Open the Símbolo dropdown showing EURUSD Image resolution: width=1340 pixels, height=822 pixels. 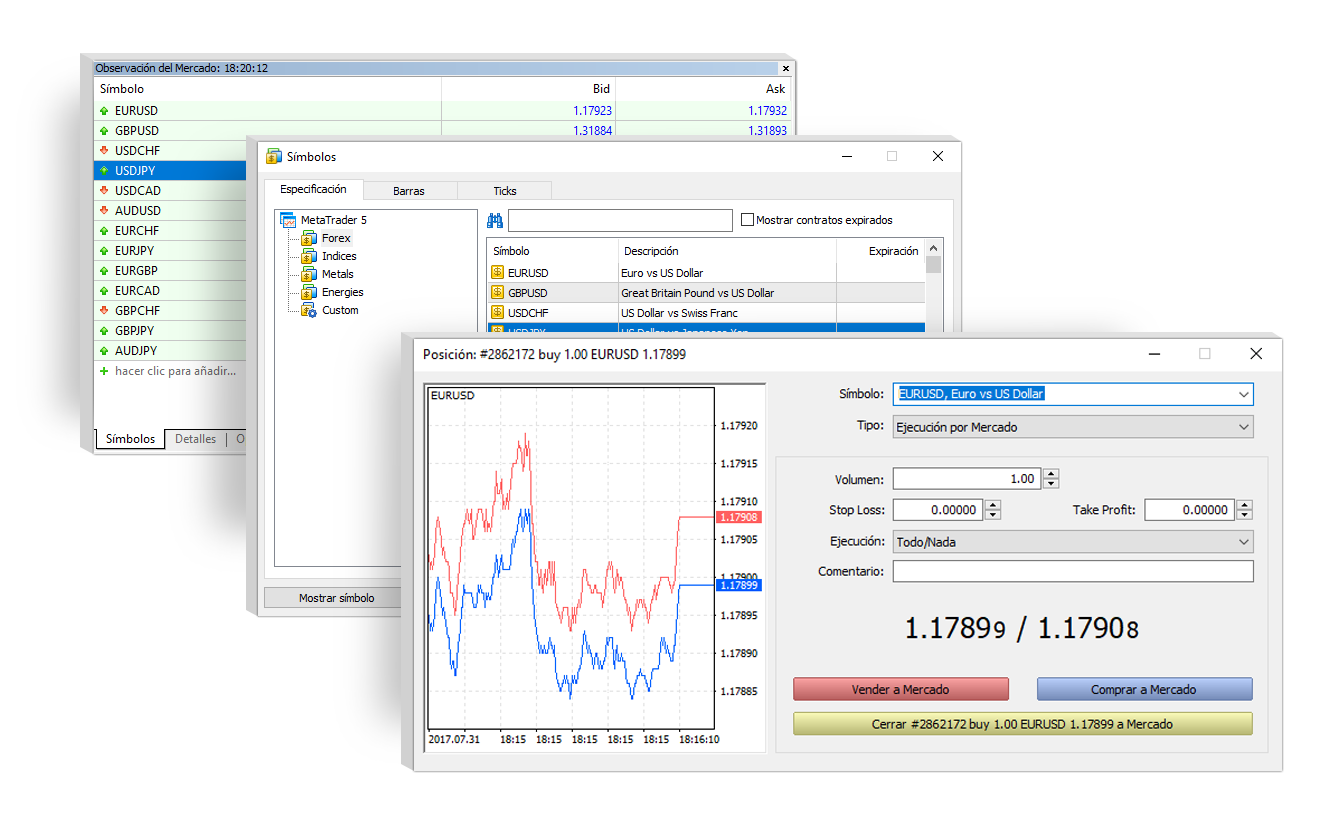pyautogui.click(x=1245, y=394)
